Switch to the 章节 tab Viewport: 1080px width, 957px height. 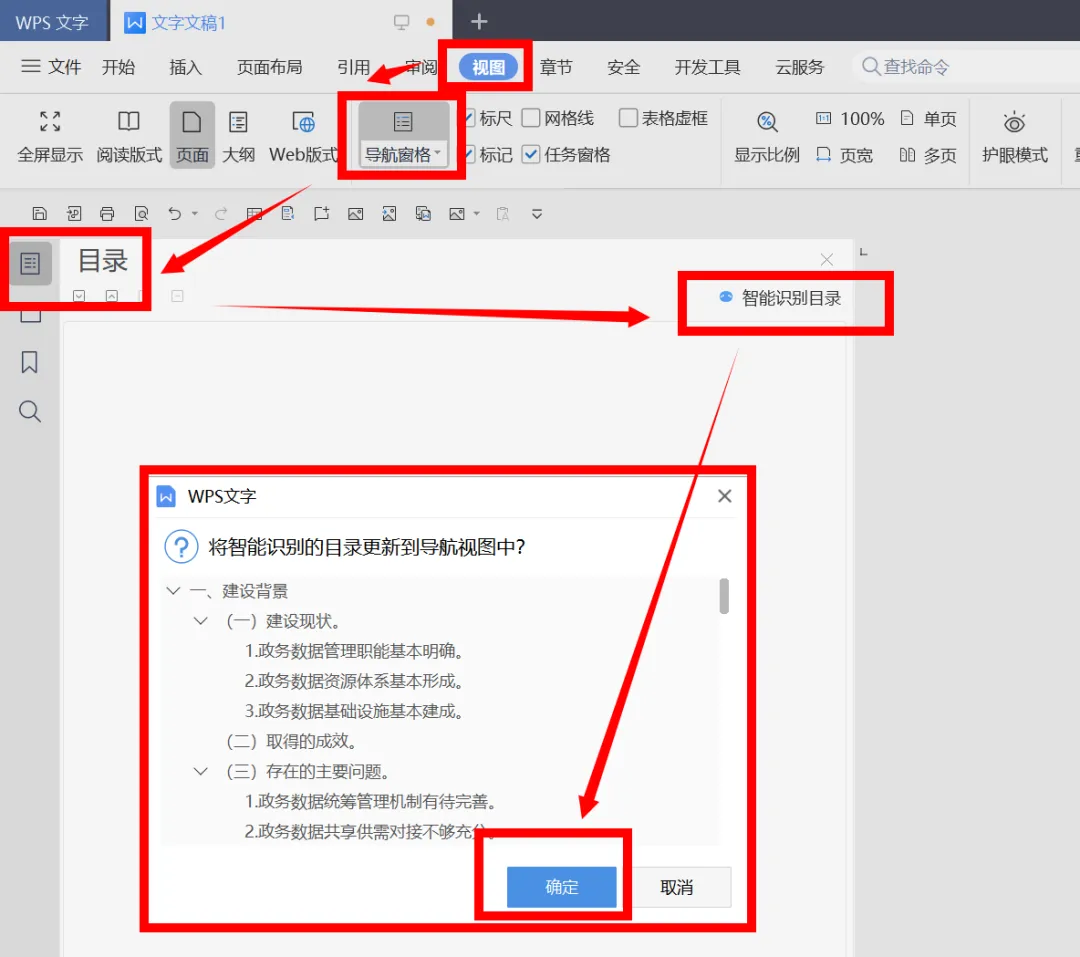click(556, 67)
